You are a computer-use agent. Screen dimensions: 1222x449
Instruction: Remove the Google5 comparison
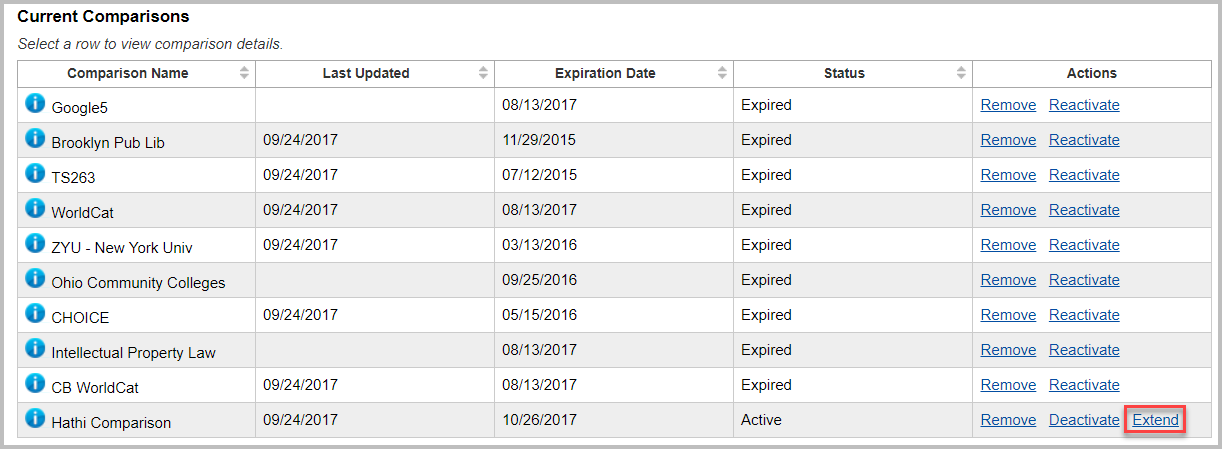coord(1008,105)
